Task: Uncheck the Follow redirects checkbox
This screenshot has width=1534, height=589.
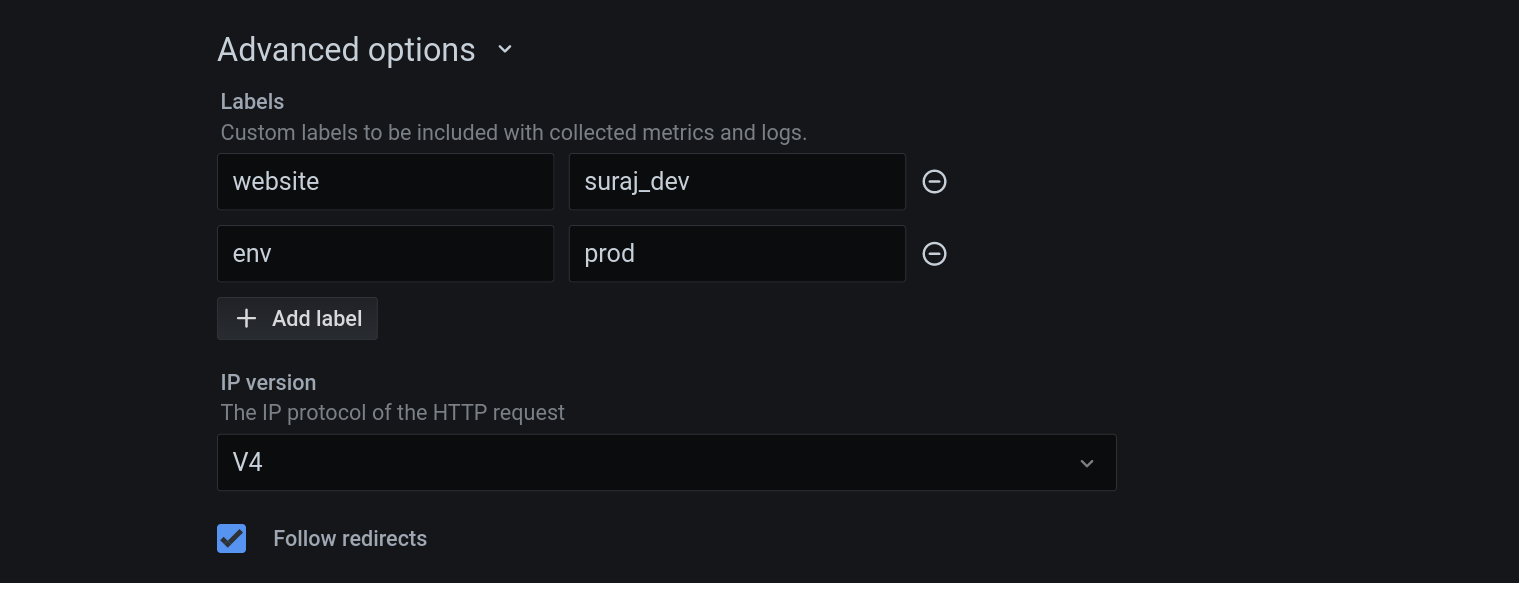Action: pyautogui.click(x=232, y=538)
